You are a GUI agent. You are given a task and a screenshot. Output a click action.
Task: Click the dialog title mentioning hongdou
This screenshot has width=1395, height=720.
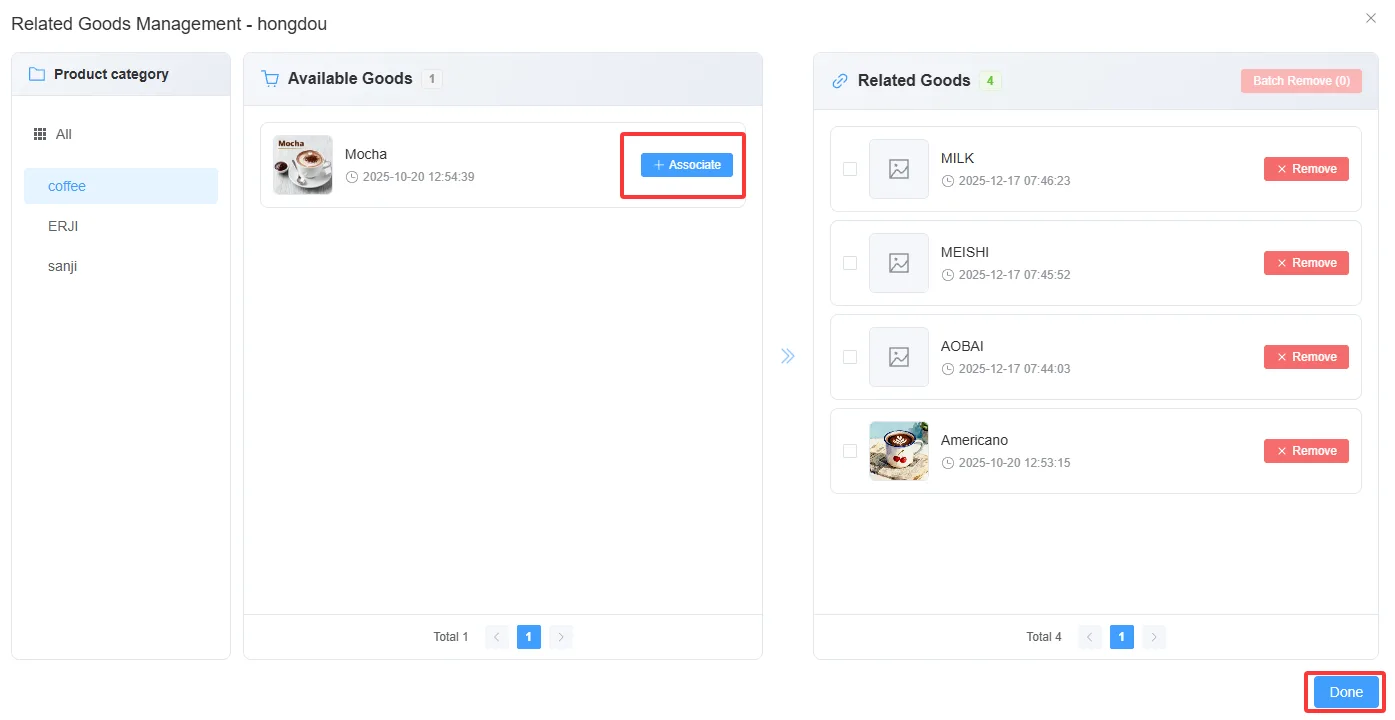click(169, 23)
